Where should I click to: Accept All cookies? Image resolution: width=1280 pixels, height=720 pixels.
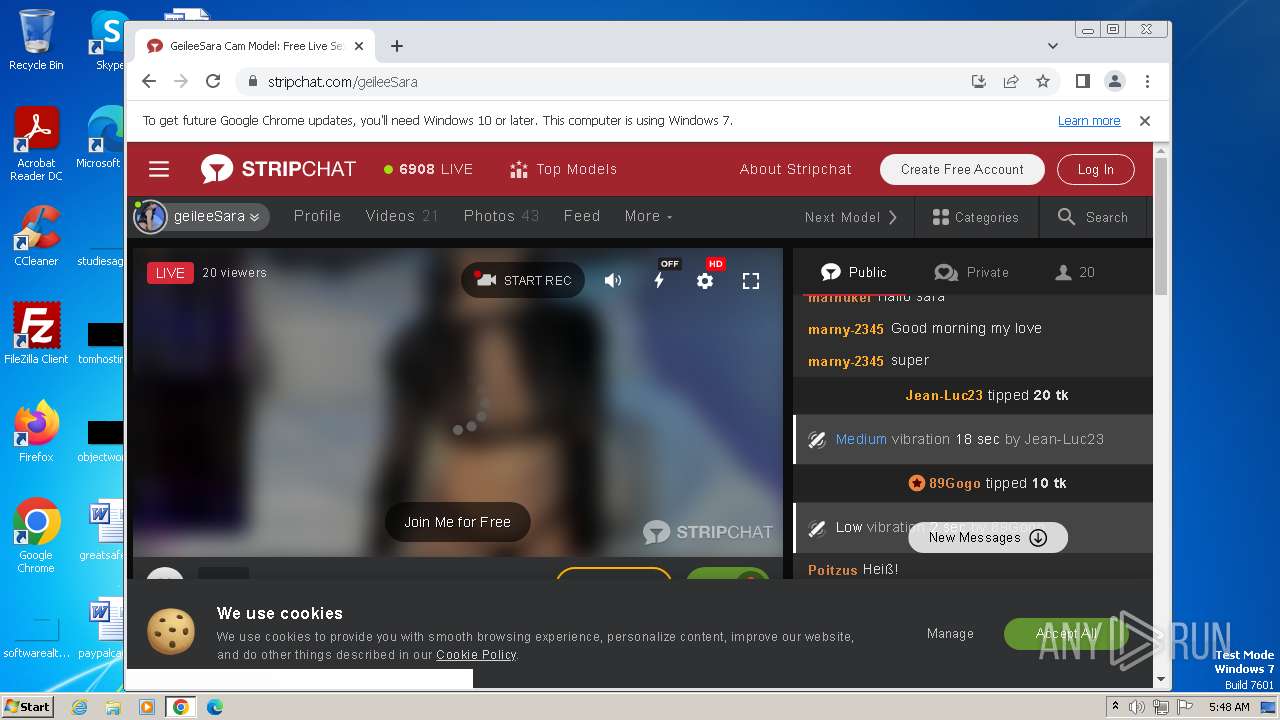[1066, 633]
